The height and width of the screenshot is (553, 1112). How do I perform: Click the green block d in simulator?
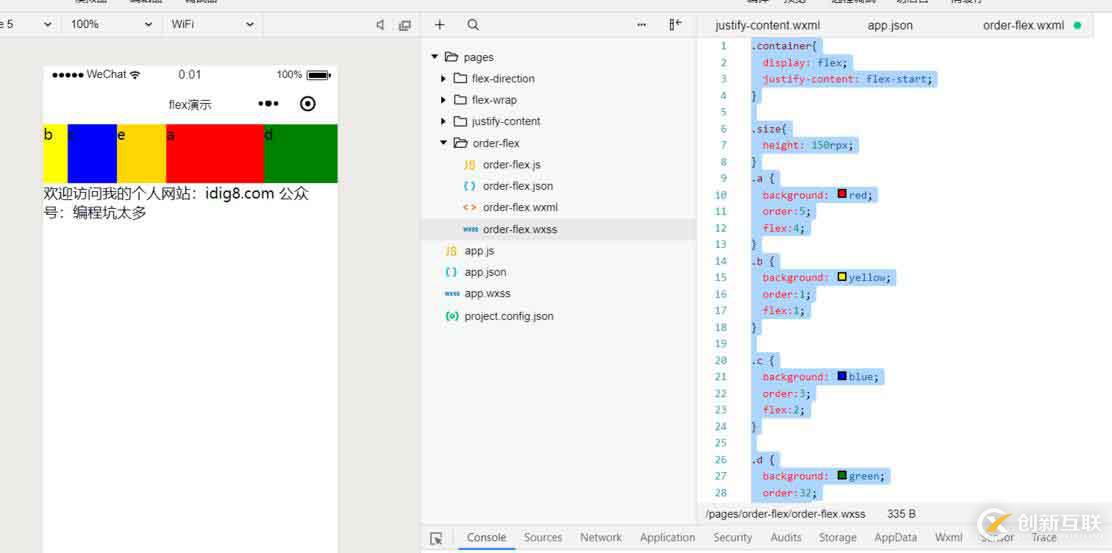tap(301, 153)
